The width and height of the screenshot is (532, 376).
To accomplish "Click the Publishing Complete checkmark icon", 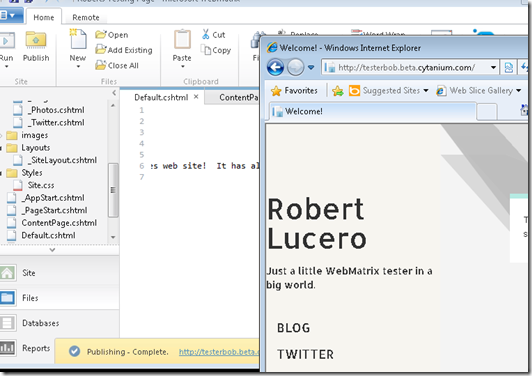I will pos(74,351).
